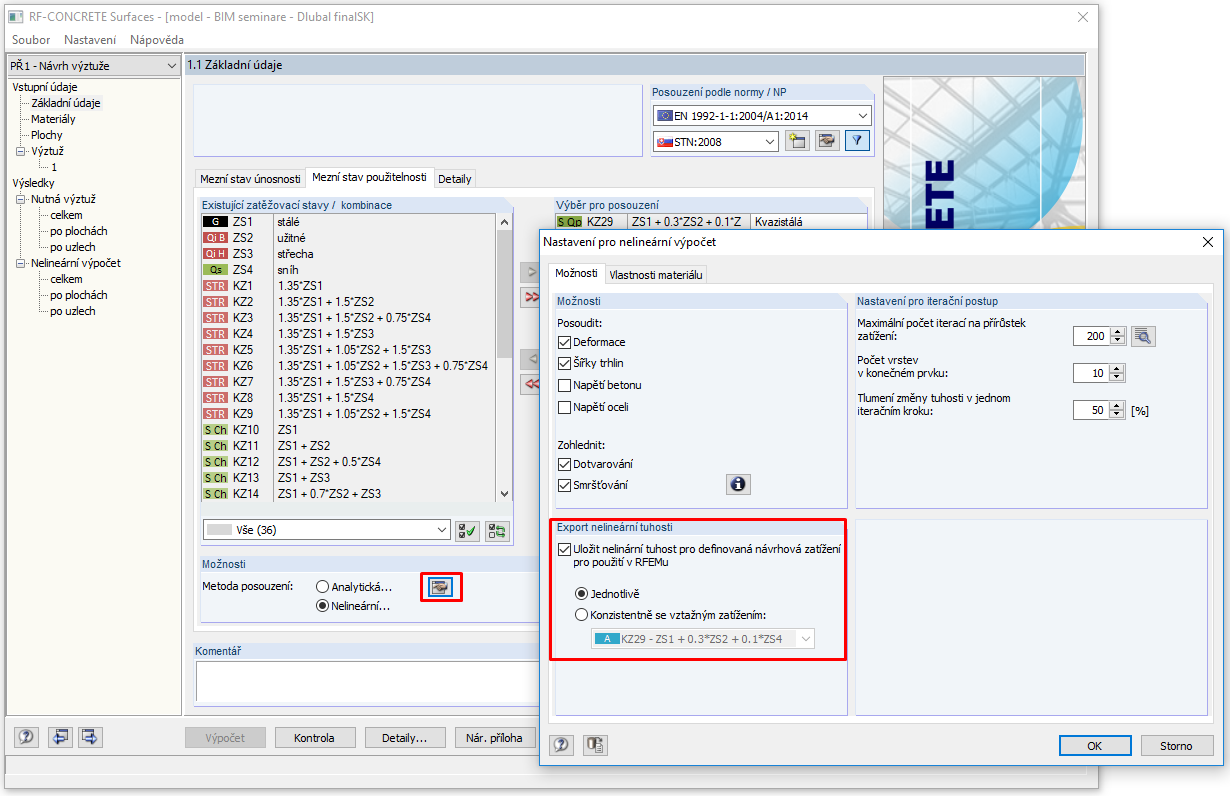Click the RF-CONCRETE Surfaces title bar icon
The image size is (1230, 796).
pyautogui.click(x=17, y=17)
